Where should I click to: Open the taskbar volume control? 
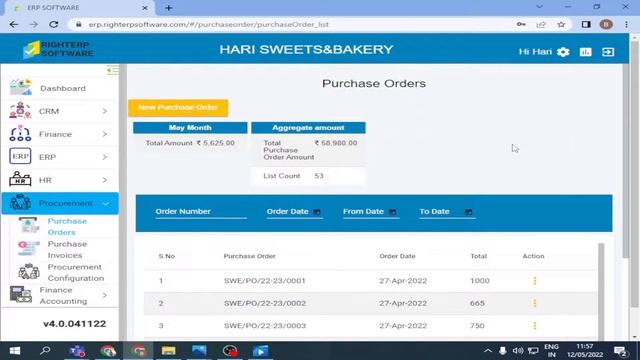point(518,351)
